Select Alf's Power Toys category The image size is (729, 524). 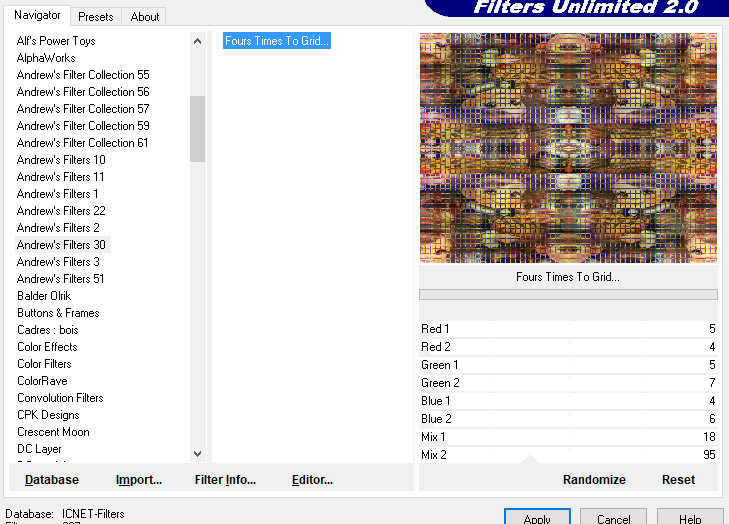click(56, 41)
